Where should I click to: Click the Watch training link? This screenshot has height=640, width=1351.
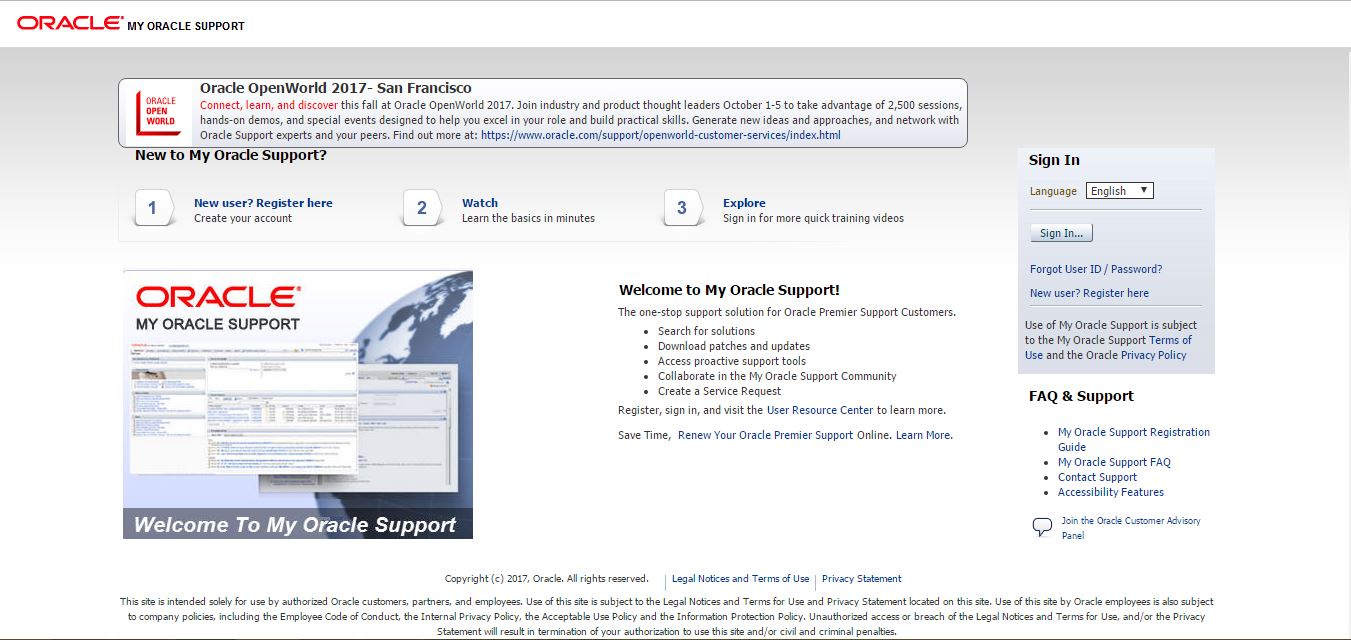point(480,202)
